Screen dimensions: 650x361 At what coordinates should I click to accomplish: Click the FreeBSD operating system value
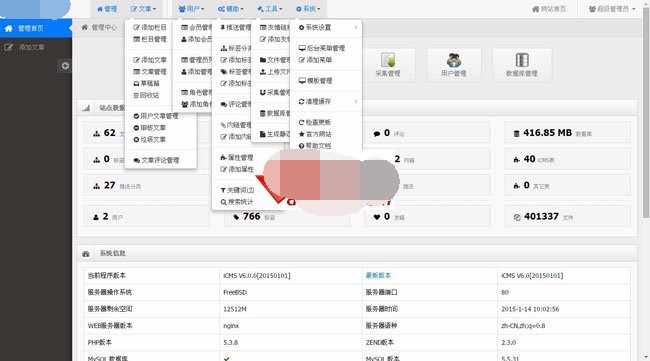235,292
